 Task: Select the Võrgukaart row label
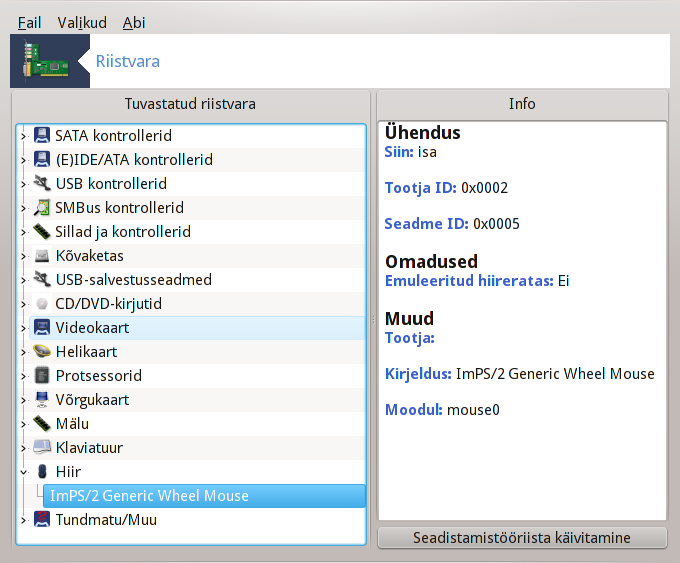pos(92,399)
